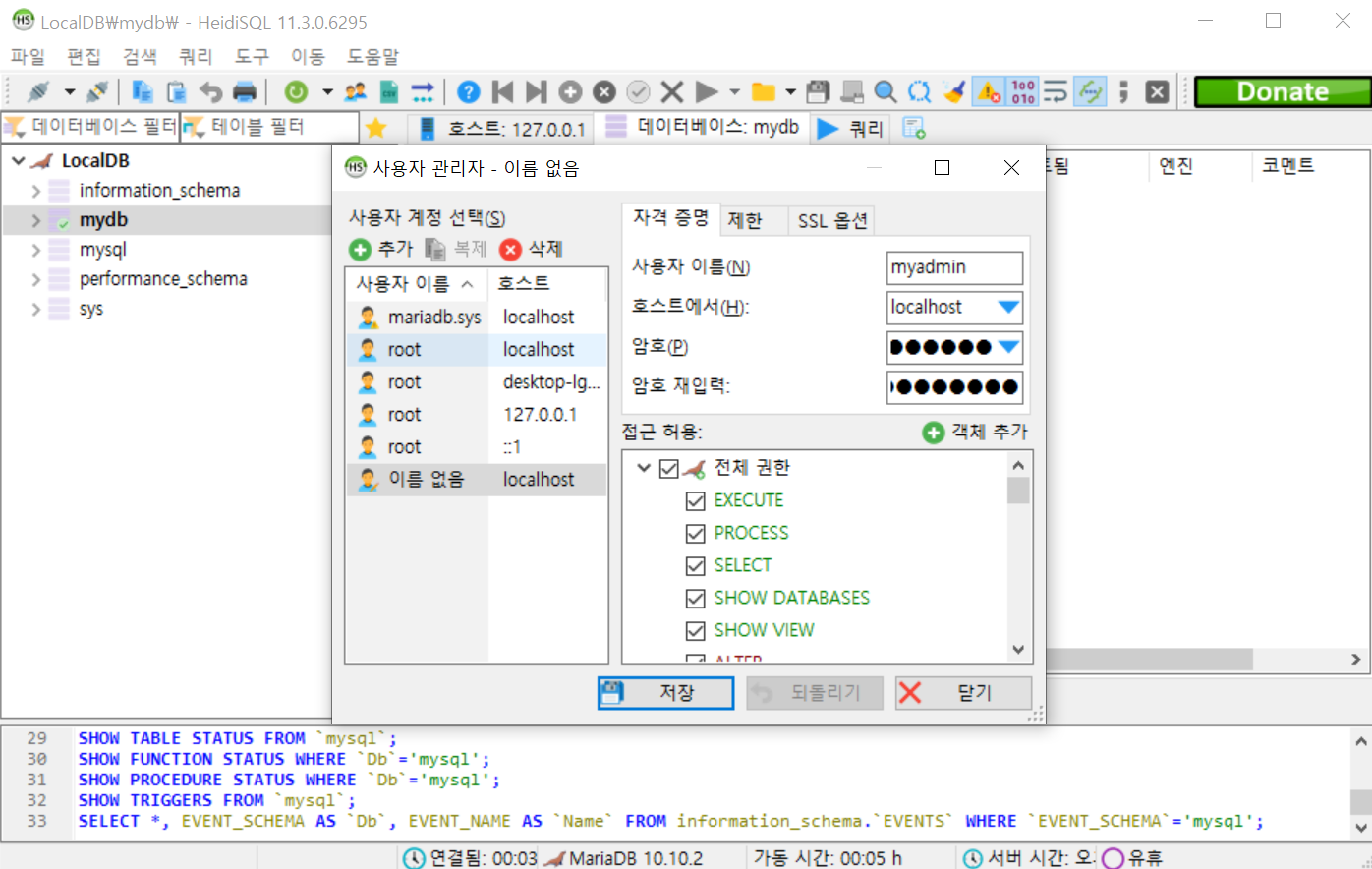Click the CSV export file icon
The height and width of the screenshot is (869, 1372).
click(389, 92)
